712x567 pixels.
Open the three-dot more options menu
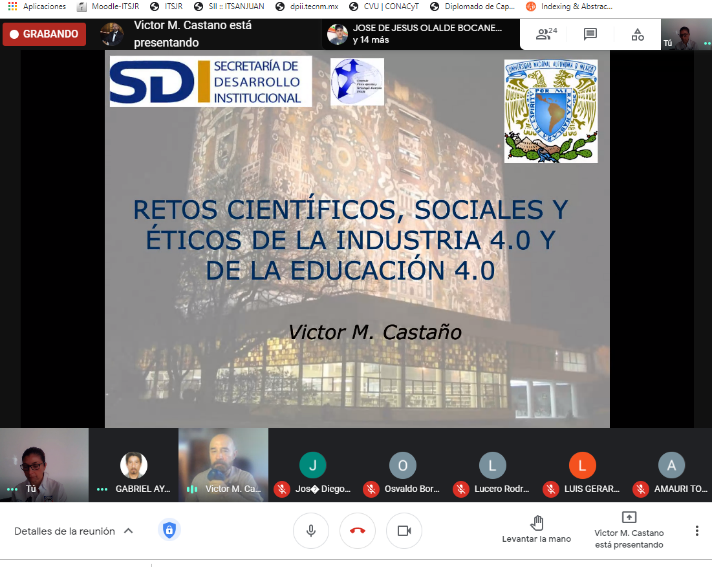697,531
